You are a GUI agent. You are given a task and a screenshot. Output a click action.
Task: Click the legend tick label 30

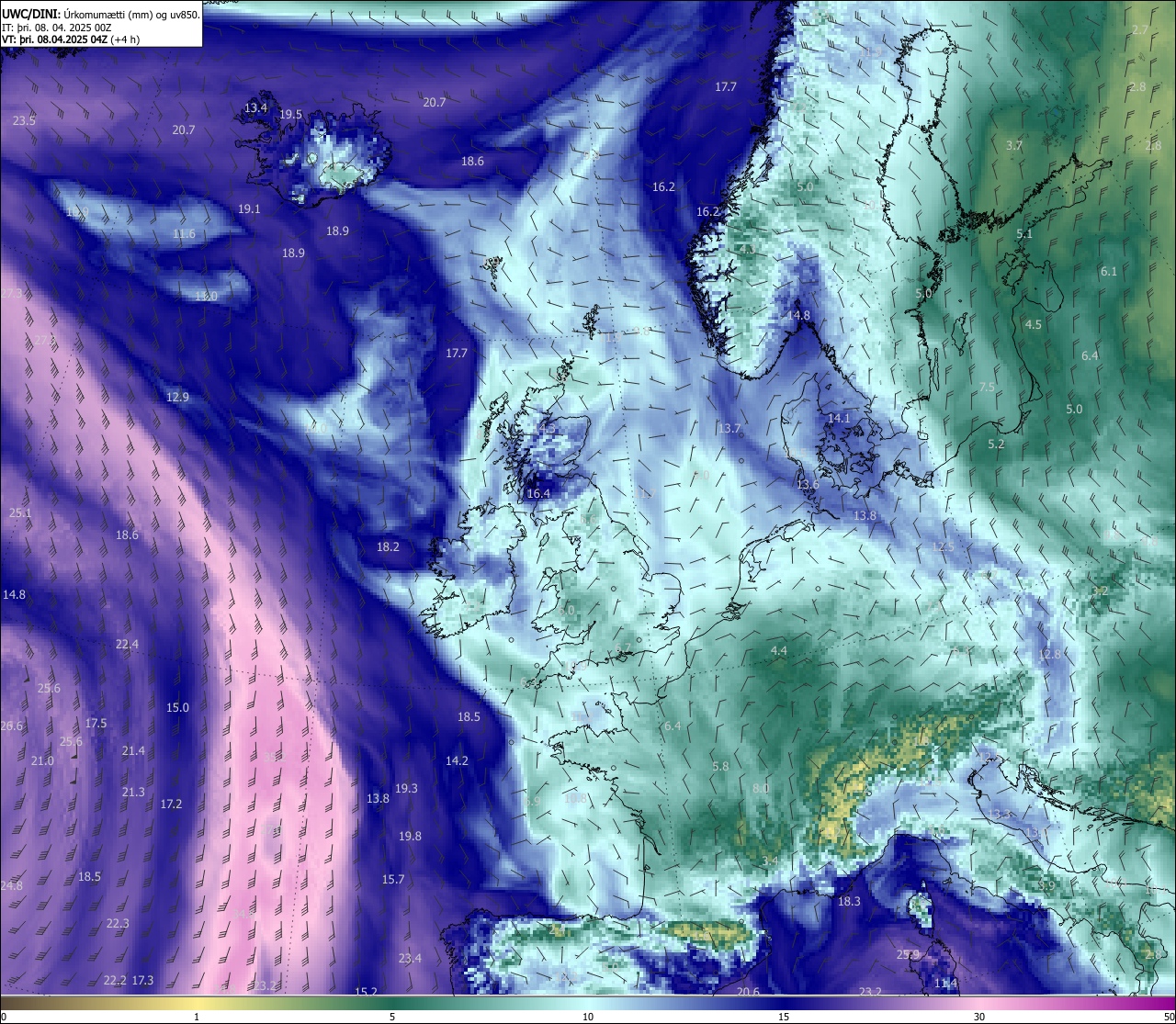tap(979, 1017)
